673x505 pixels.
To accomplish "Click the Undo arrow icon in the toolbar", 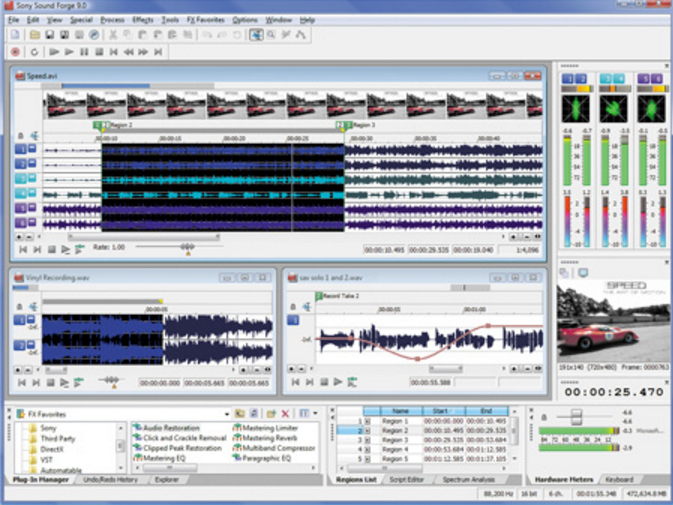I will pos(207,35).
